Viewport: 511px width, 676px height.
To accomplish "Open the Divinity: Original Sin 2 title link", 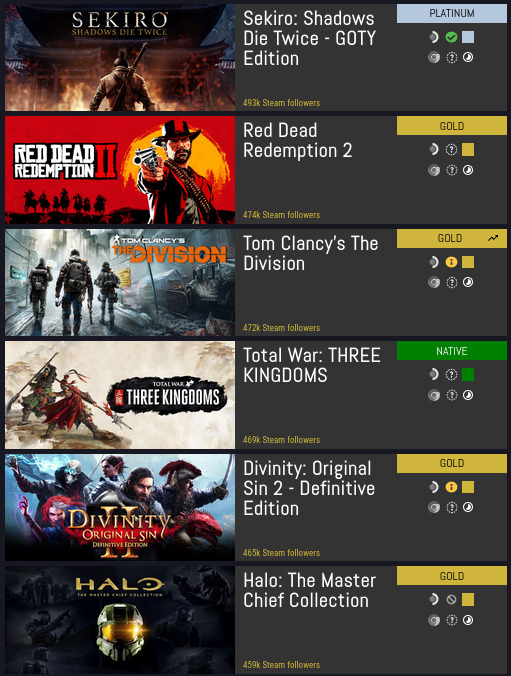I will (x=309, y=488).
